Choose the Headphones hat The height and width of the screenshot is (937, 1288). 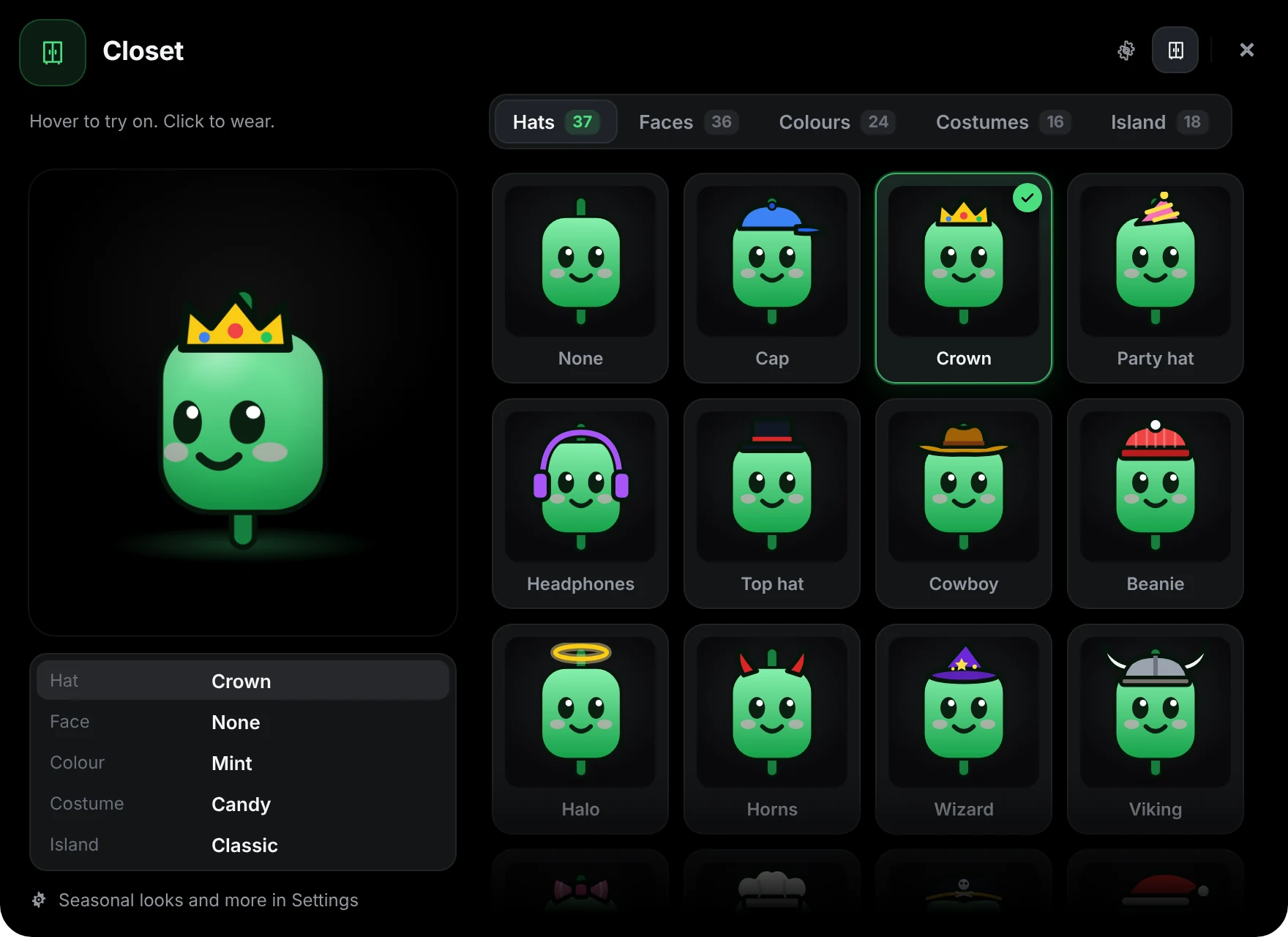coord(580,504)
